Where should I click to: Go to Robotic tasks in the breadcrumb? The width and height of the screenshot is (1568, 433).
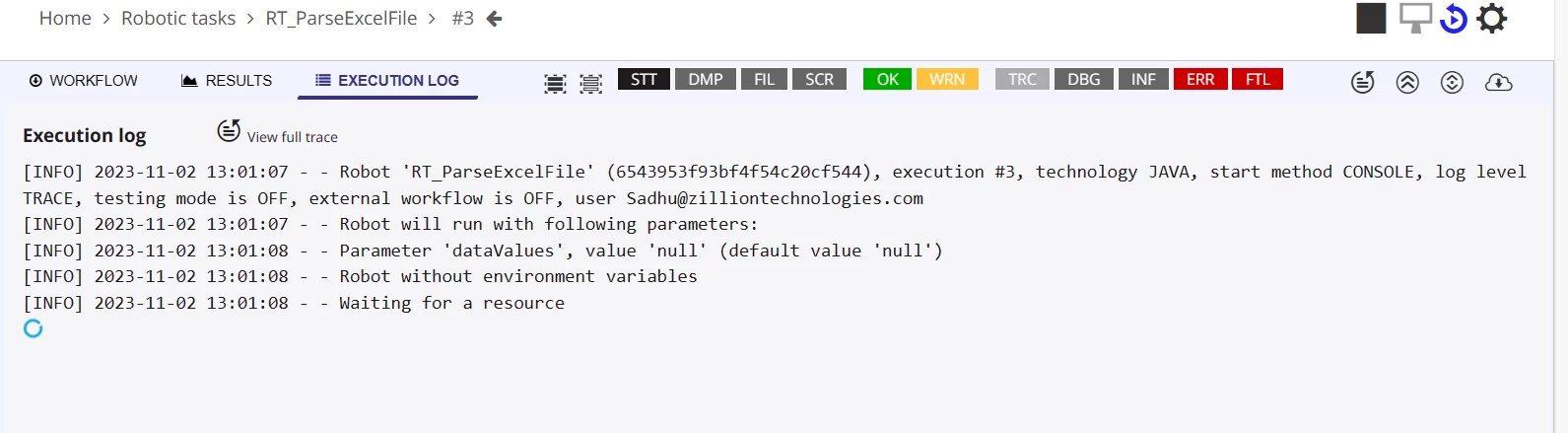178,19
